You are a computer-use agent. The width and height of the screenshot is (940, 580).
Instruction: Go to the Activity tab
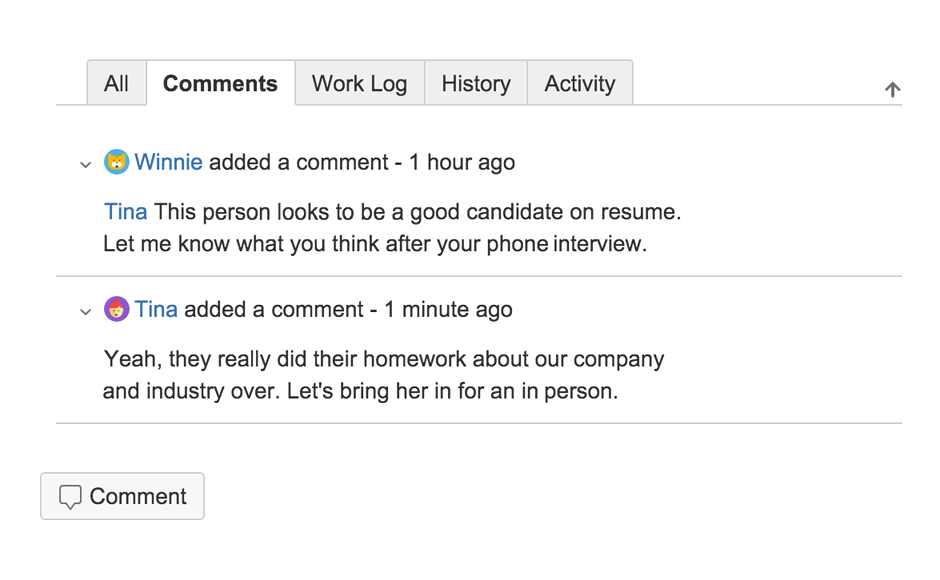580,83
